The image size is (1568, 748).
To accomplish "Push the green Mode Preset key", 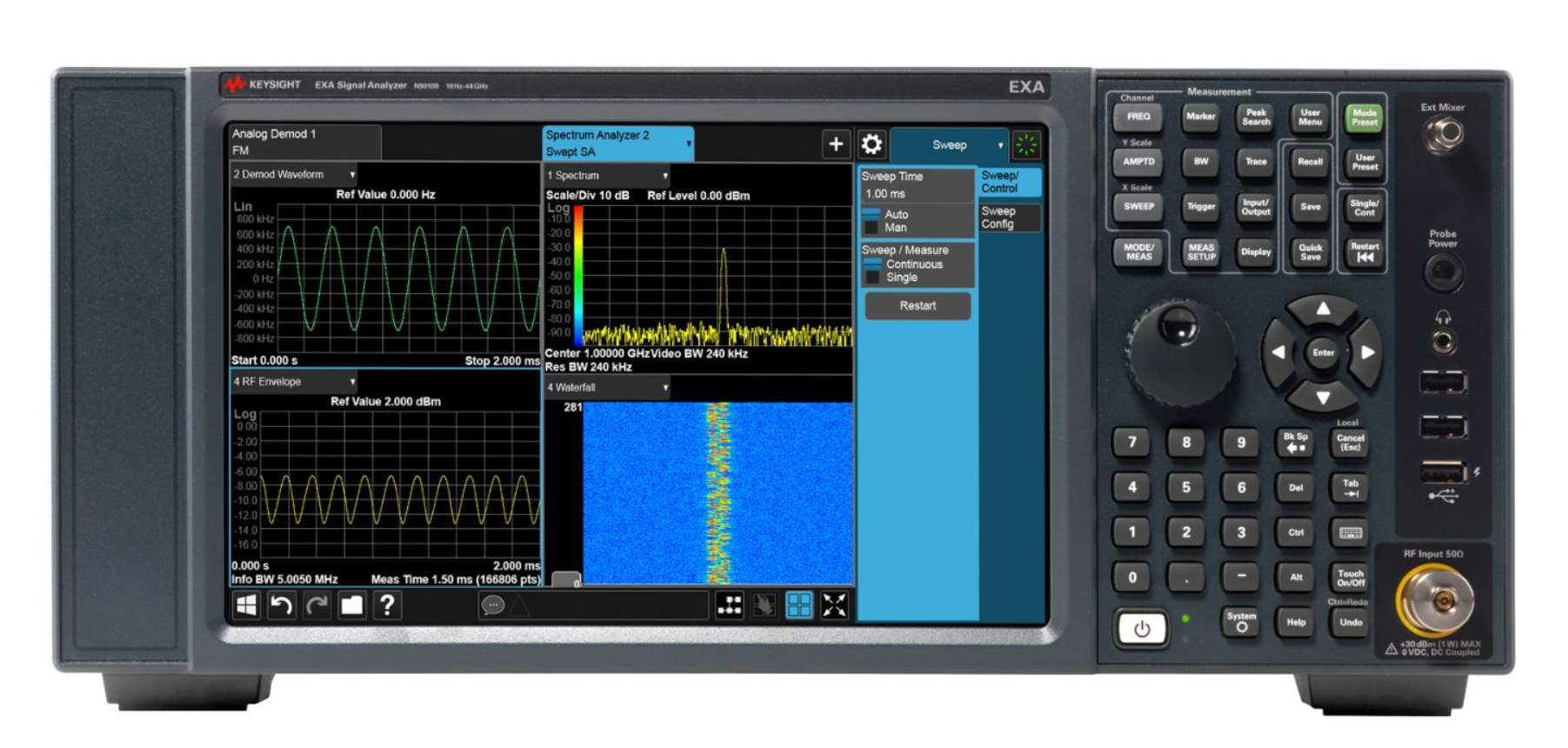I will (x=1364, y=117).
